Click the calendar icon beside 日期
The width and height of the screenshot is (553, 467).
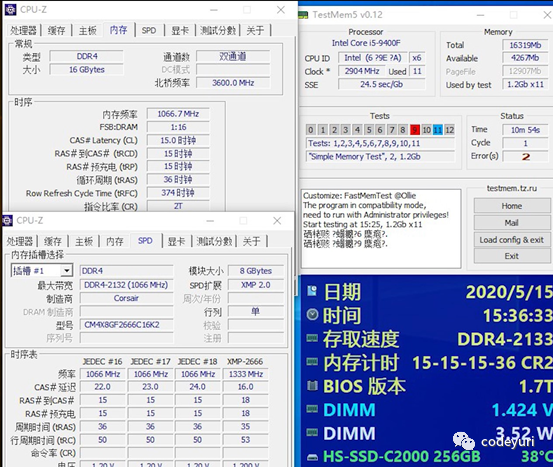[x=312, y=291]
